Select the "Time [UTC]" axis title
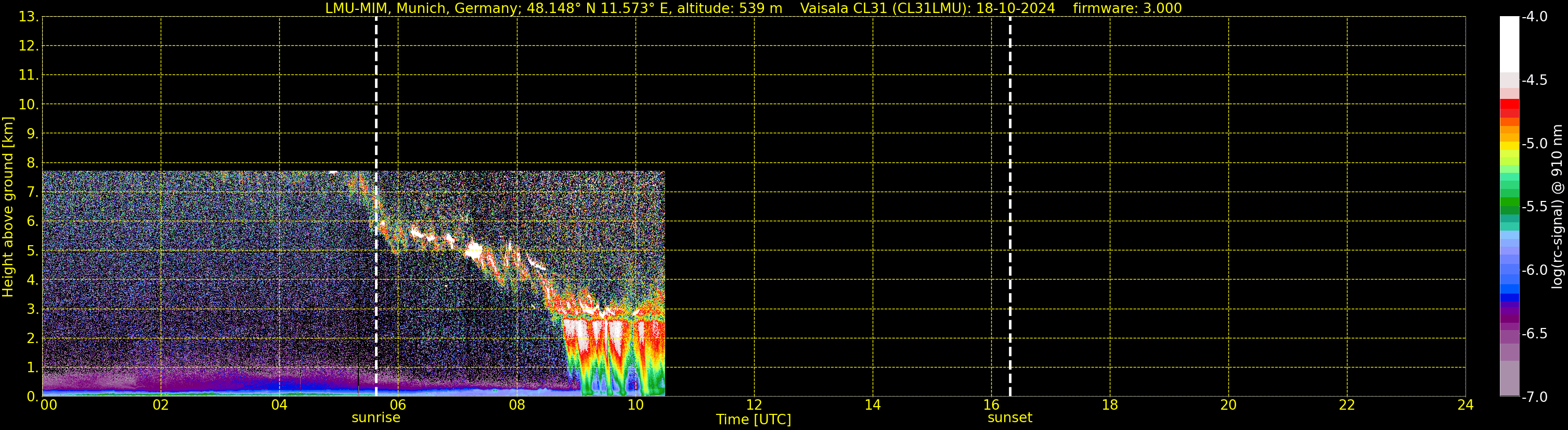 click(754, 420)
